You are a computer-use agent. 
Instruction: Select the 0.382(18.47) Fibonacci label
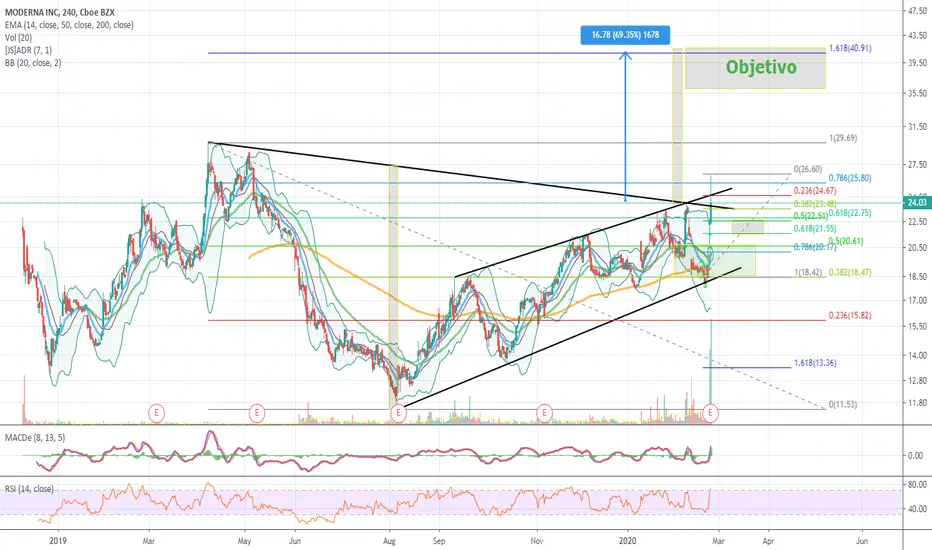coord(850,272)
